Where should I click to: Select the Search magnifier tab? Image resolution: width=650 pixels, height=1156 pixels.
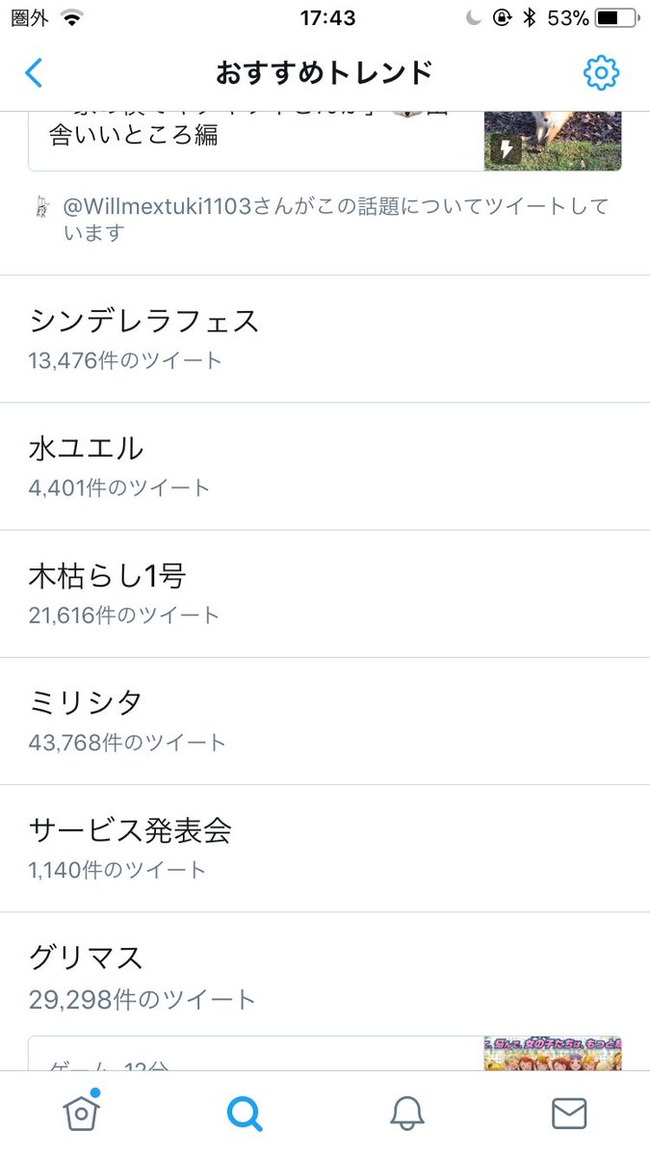click(x=245, y=1113)
